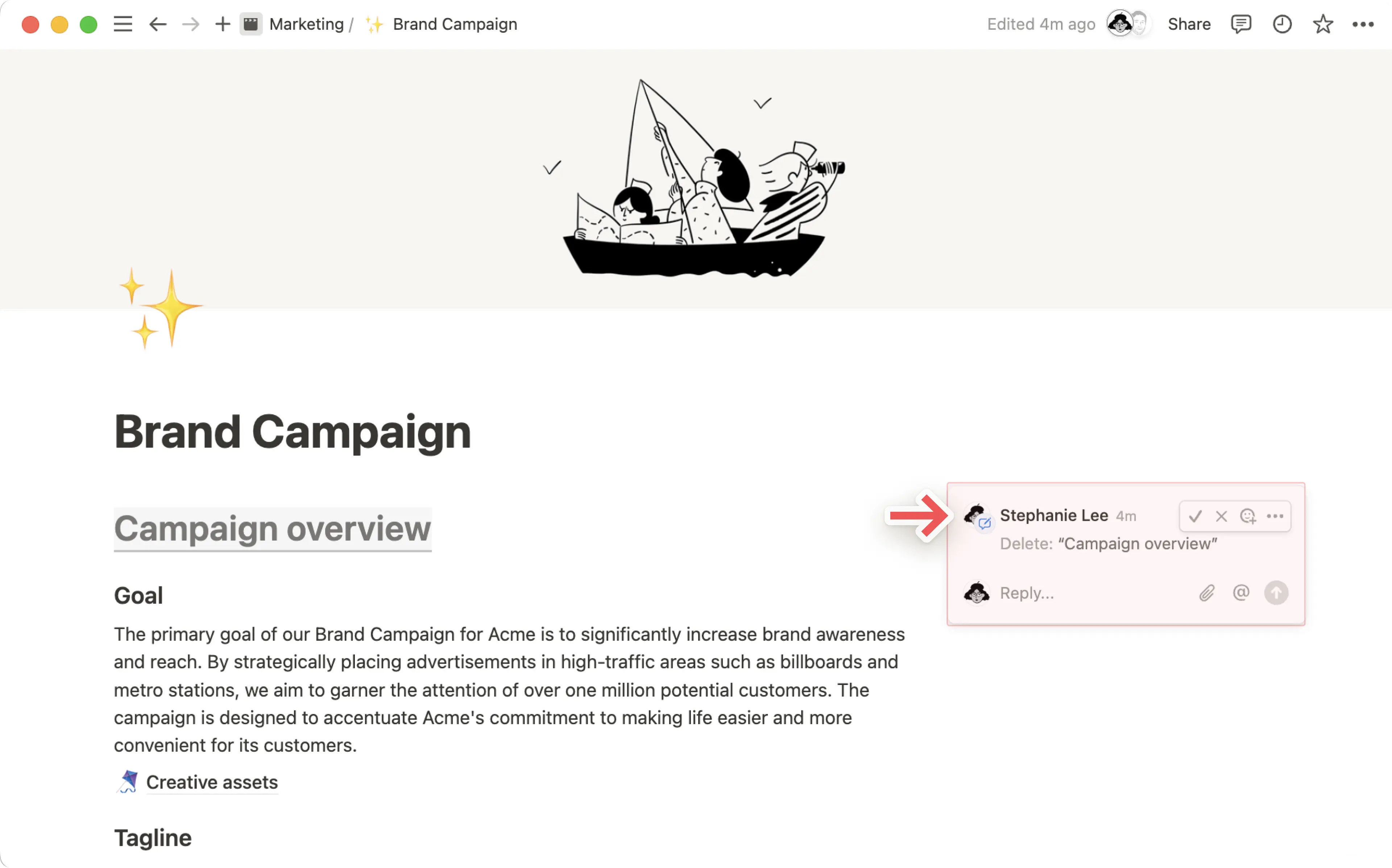Image resolution: width=1392 pixels, height=868 pixels.
Task: Reject the suggestion with the X icon
Action: pyautogui.click(x=1221, y=516)
